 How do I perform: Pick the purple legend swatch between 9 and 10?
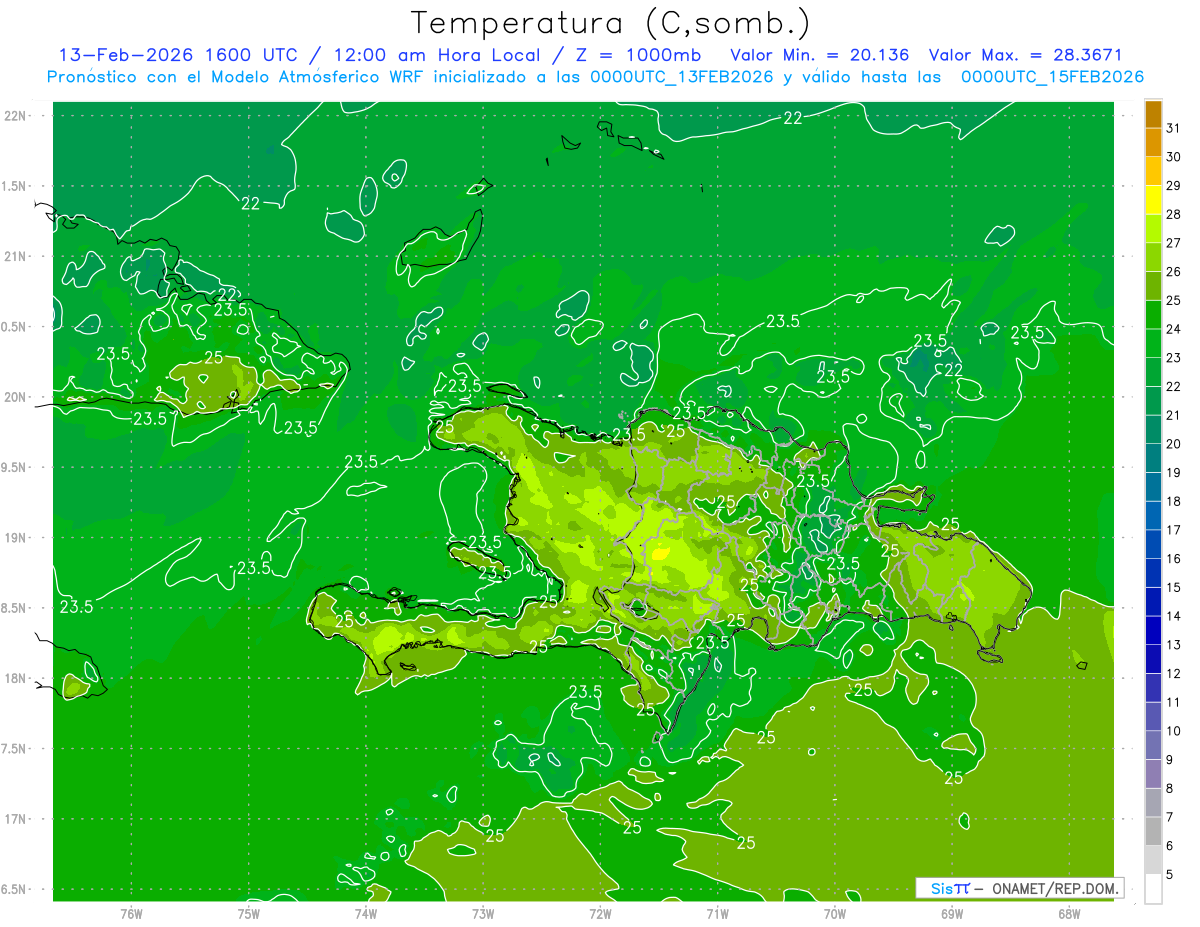[1153, 746]
